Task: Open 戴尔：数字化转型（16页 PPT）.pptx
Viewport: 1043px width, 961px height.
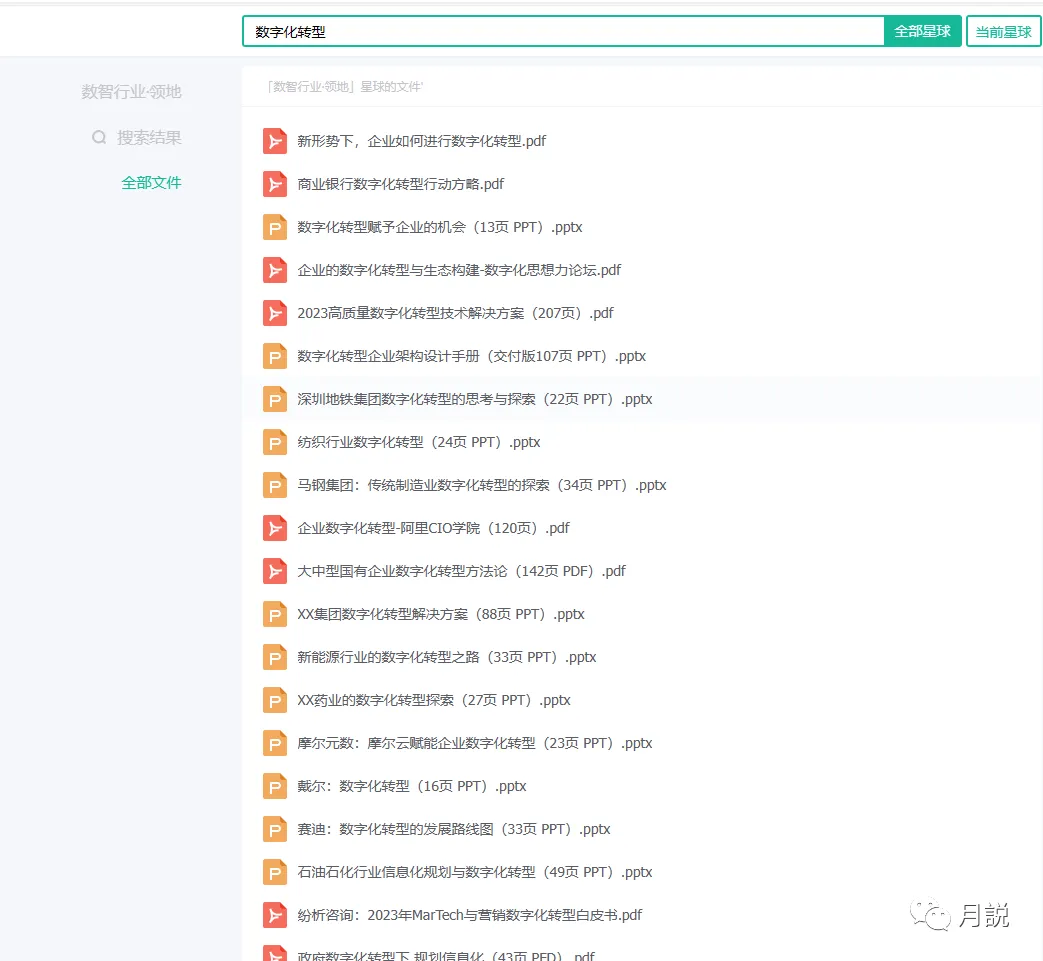Action: (x=412, y=786)
